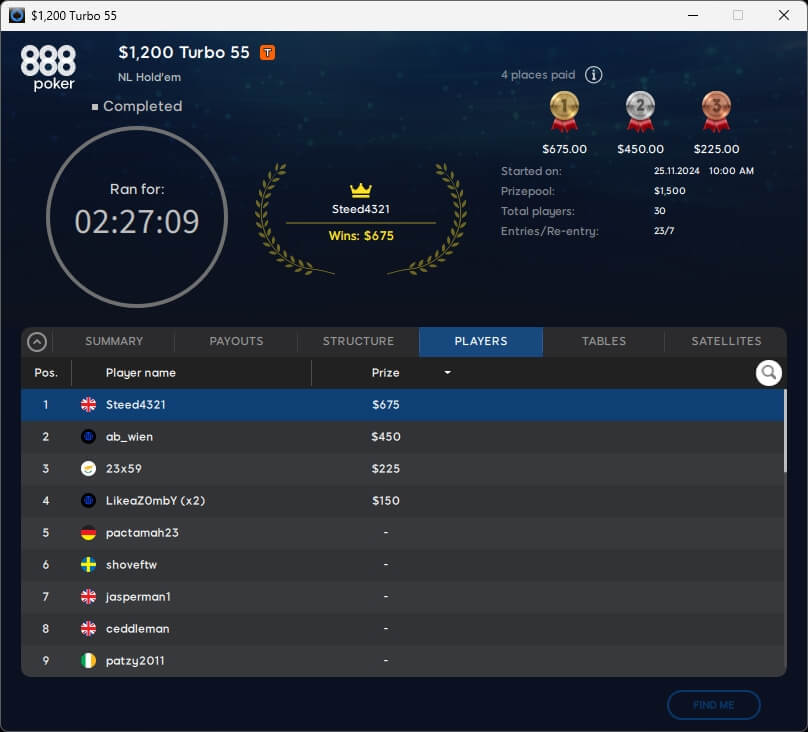Click the winner crown icon
This screenshot has height=732, width=808.
point(361,190)
